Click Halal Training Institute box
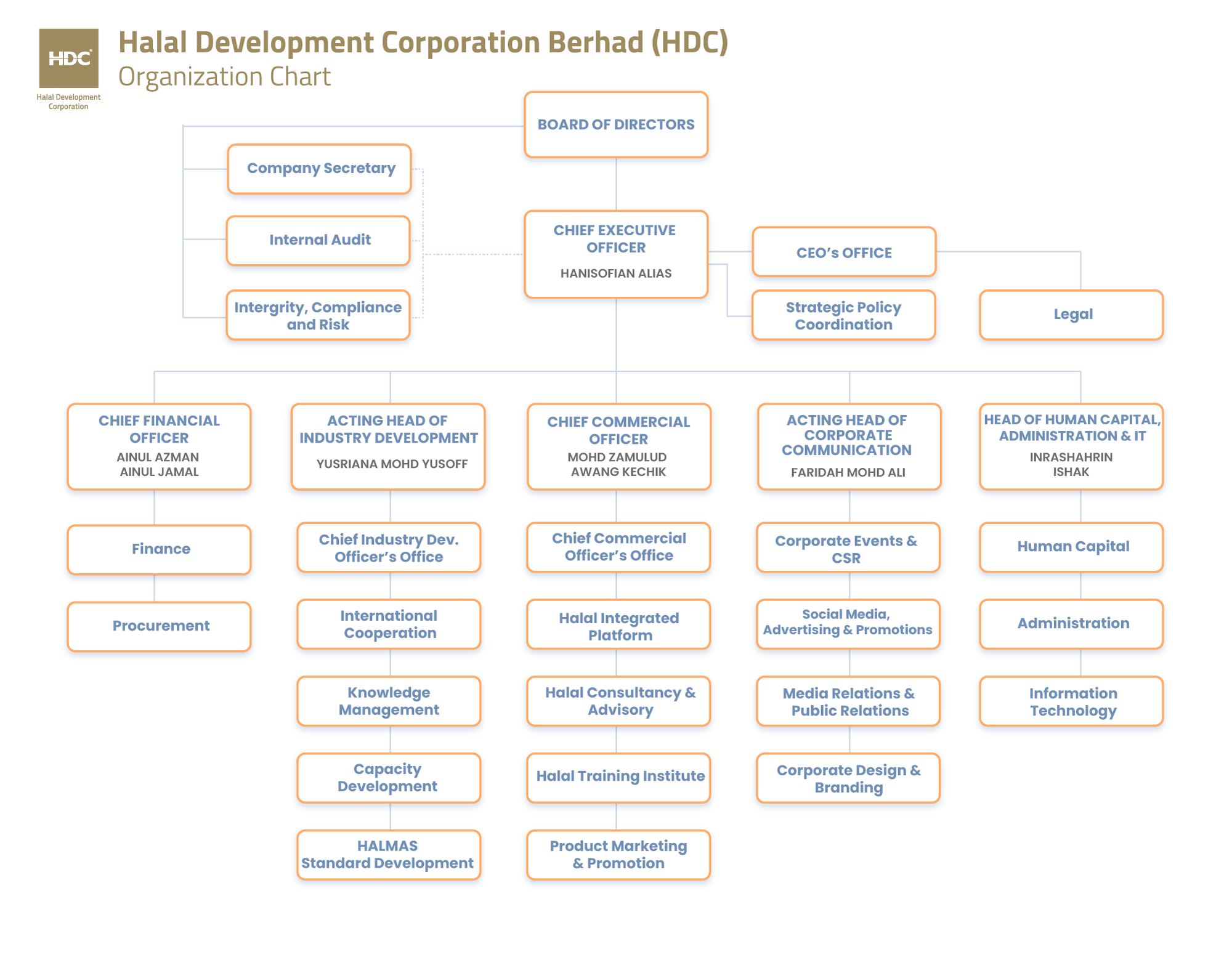The height and width of the screenshot is (960, 1232). (x=618, y=778)
